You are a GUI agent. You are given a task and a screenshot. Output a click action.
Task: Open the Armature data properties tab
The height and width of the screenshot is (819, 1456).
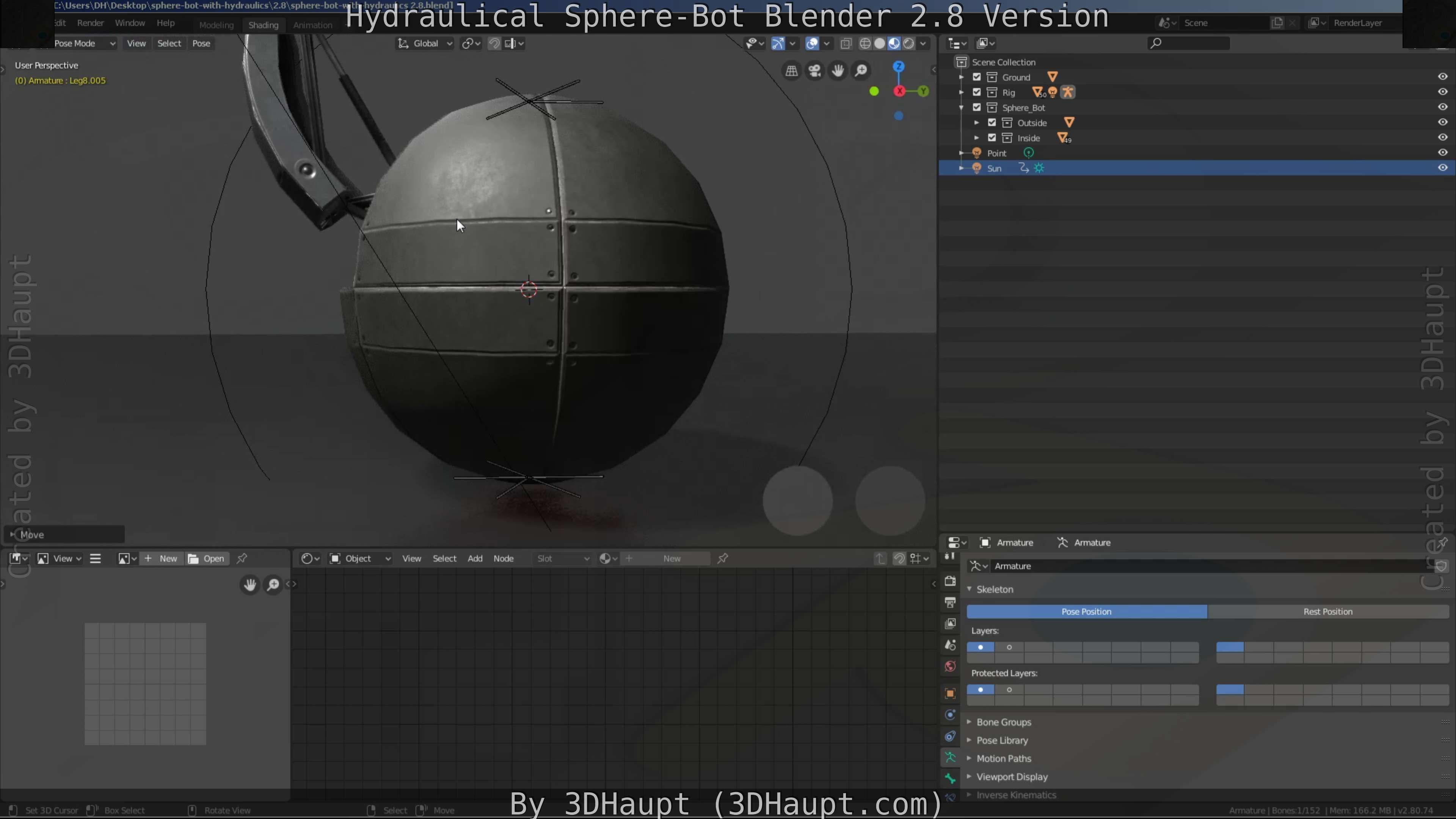coord(950,758)
